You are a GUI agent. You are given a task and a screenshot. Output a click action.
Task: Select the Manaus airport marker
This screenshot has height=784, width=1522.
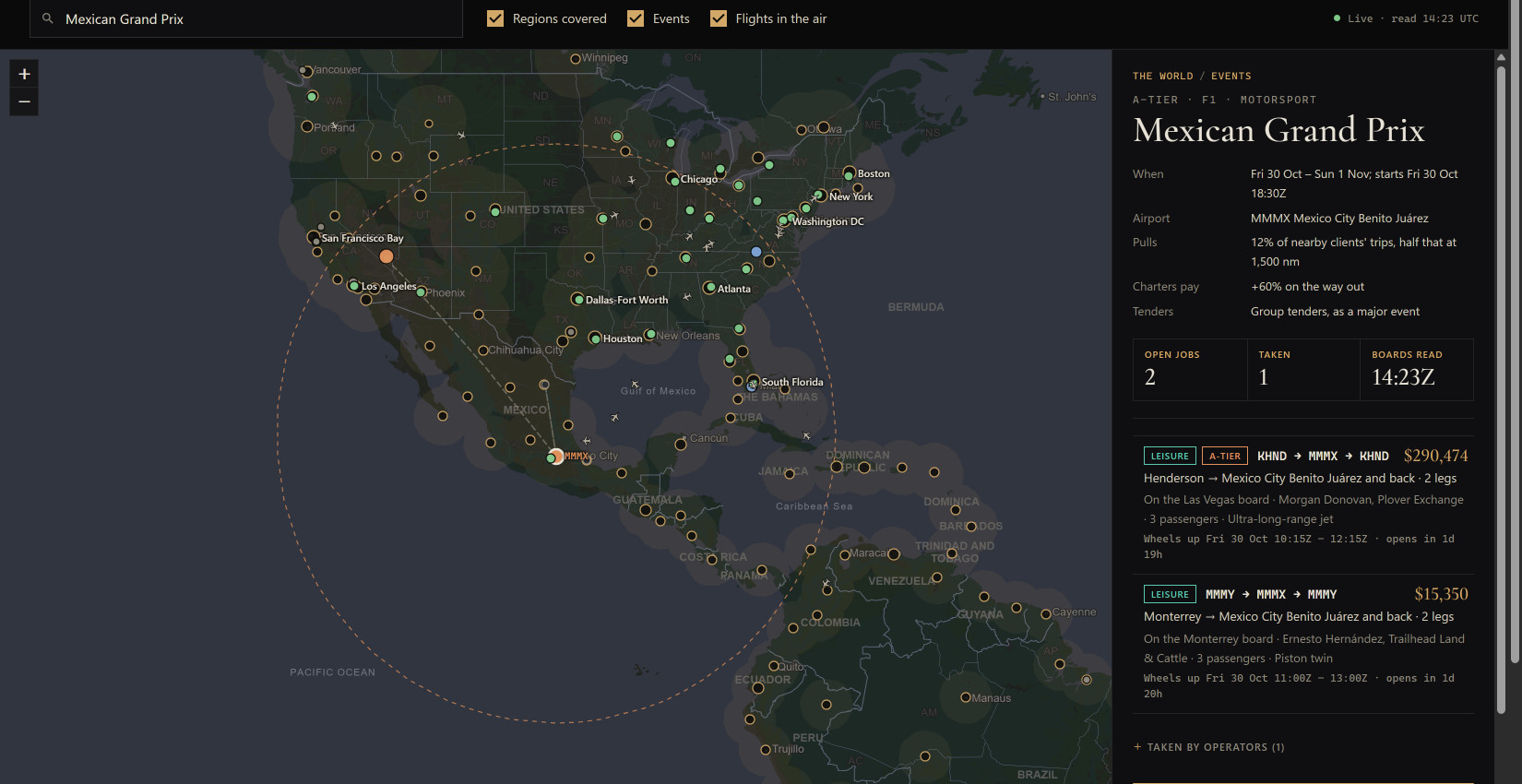pyautogui.click(x=966, y=697)
